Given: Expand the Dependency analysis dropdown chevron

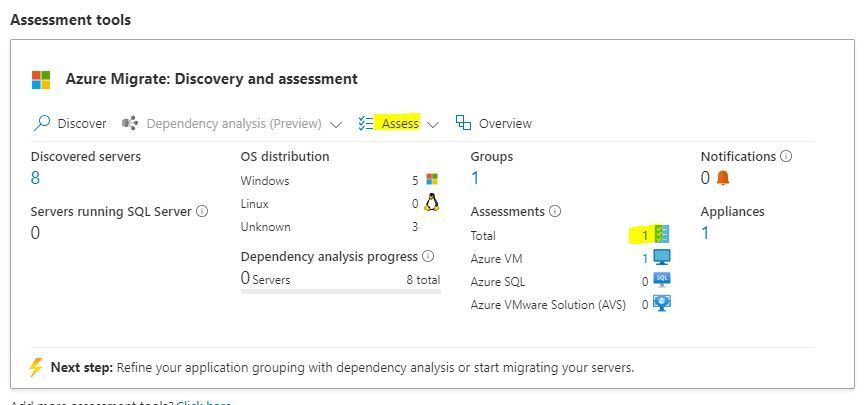Looking at the screenshot, I should [x=335, y=125].
